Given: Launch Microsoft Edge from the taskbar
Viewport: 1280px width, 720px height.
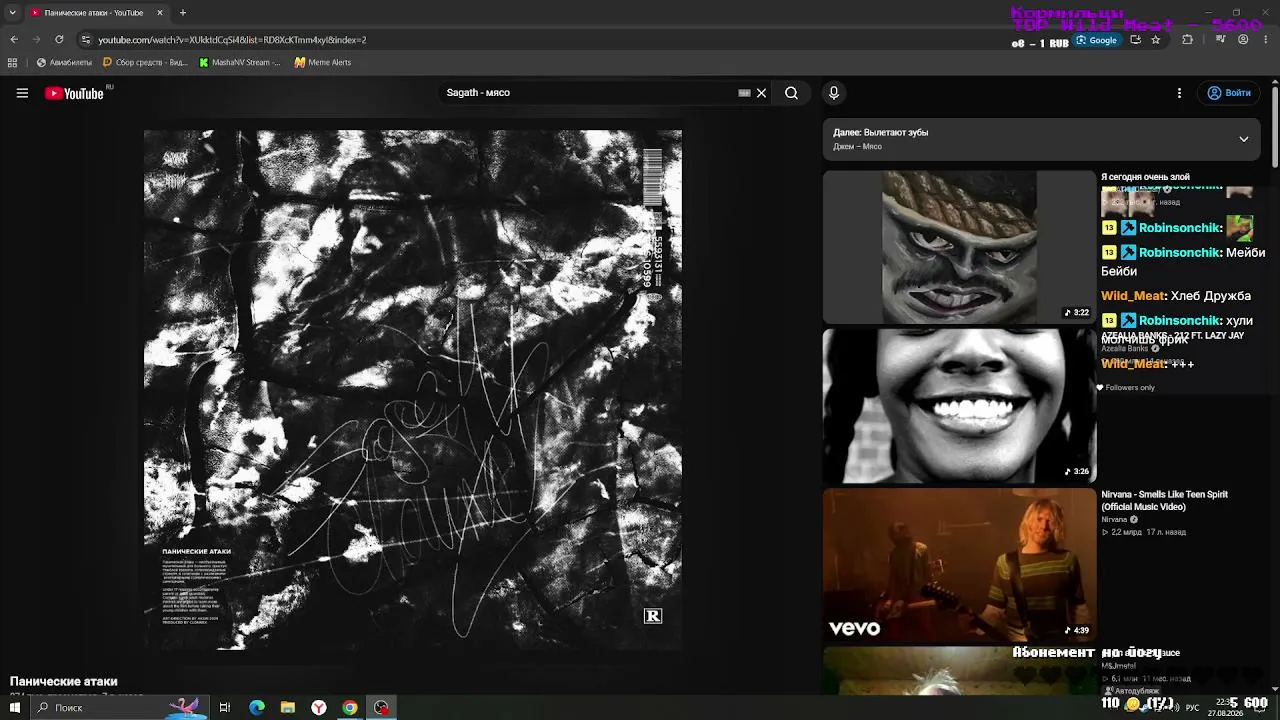Looking at the screenshot, I should (x=257, y=707).
